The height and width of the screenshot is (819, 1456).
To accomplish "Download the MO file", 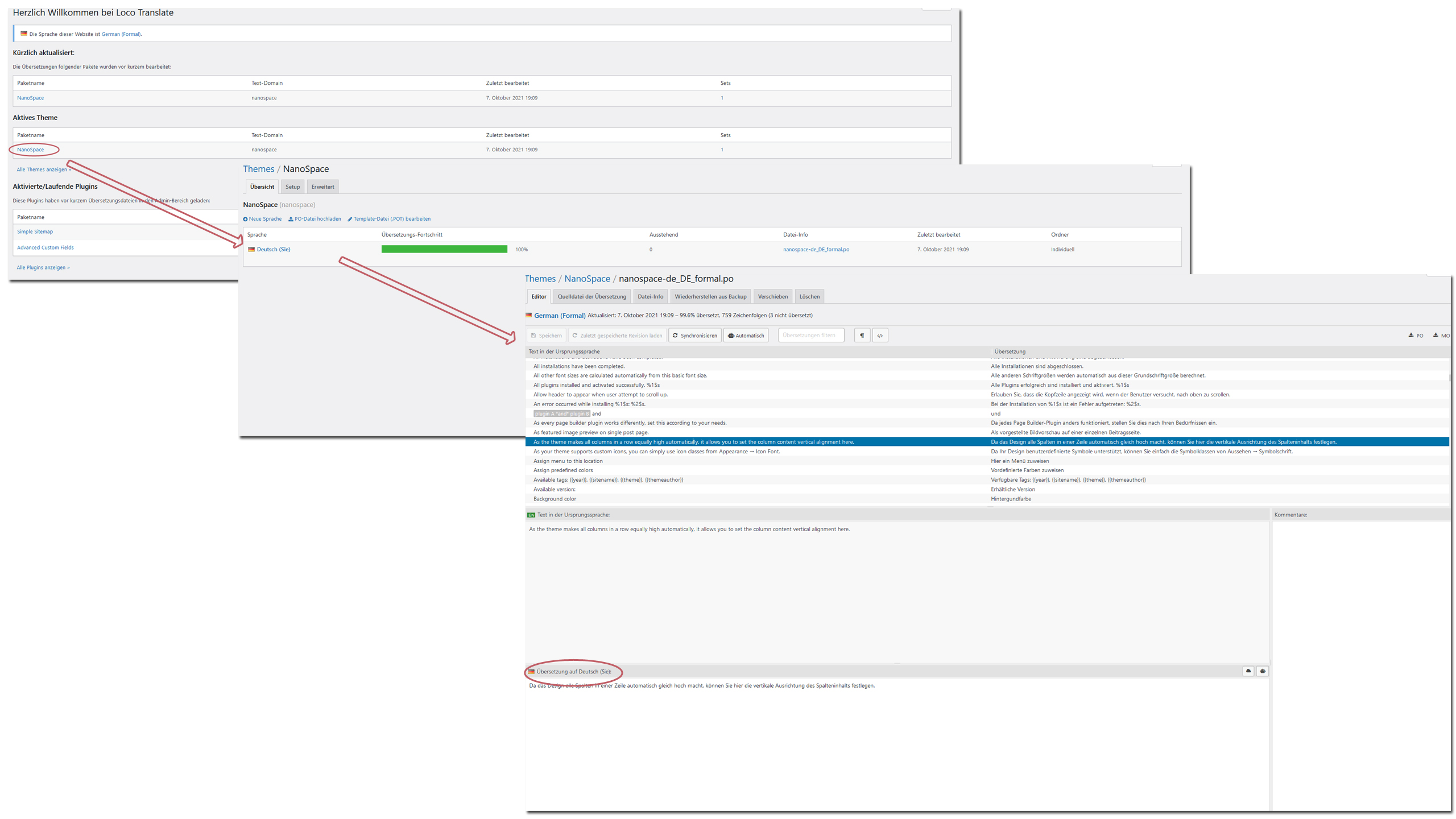I will click(x=1441, y=336).
